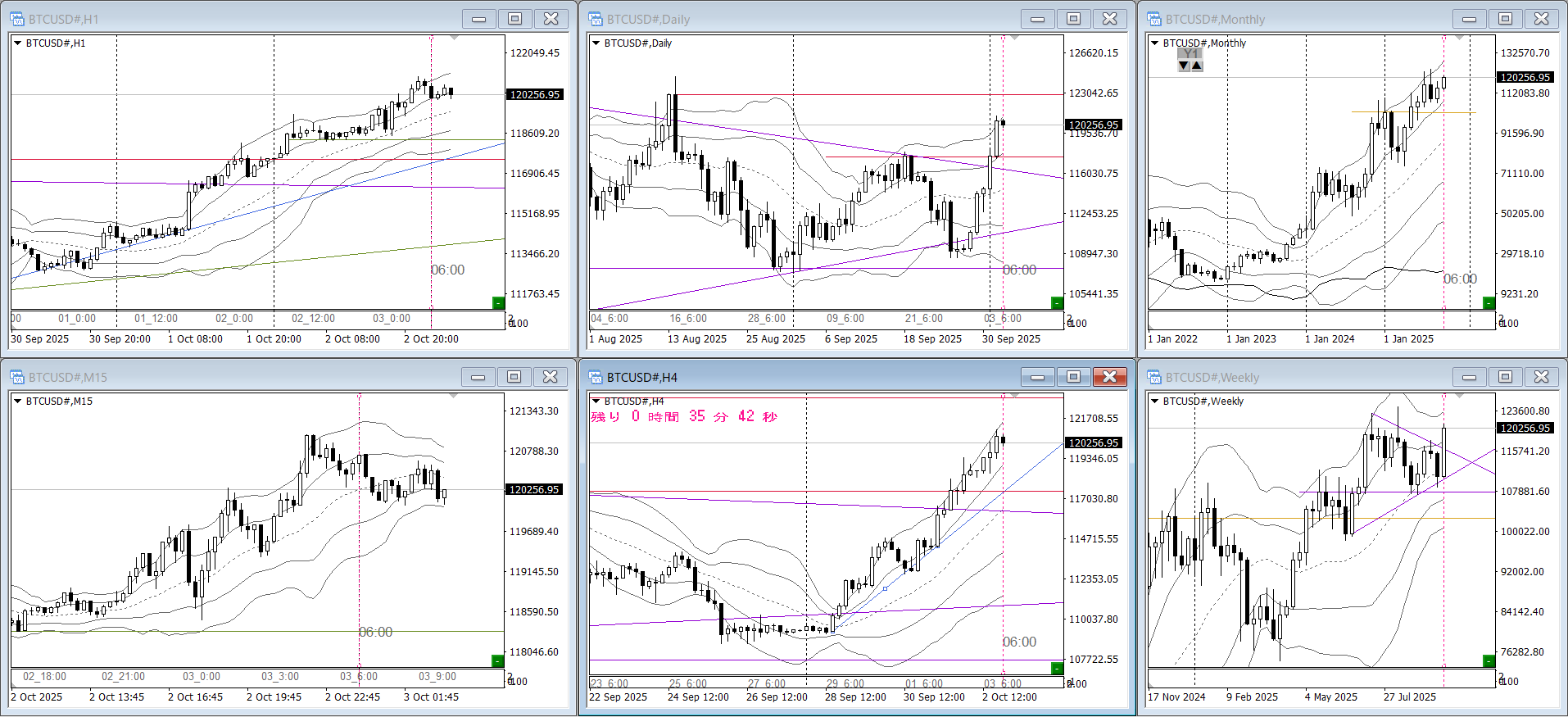Click the green minus square in M15 chart
The height and width of the screenshot is (717, 1568).
tap(497, 661)
